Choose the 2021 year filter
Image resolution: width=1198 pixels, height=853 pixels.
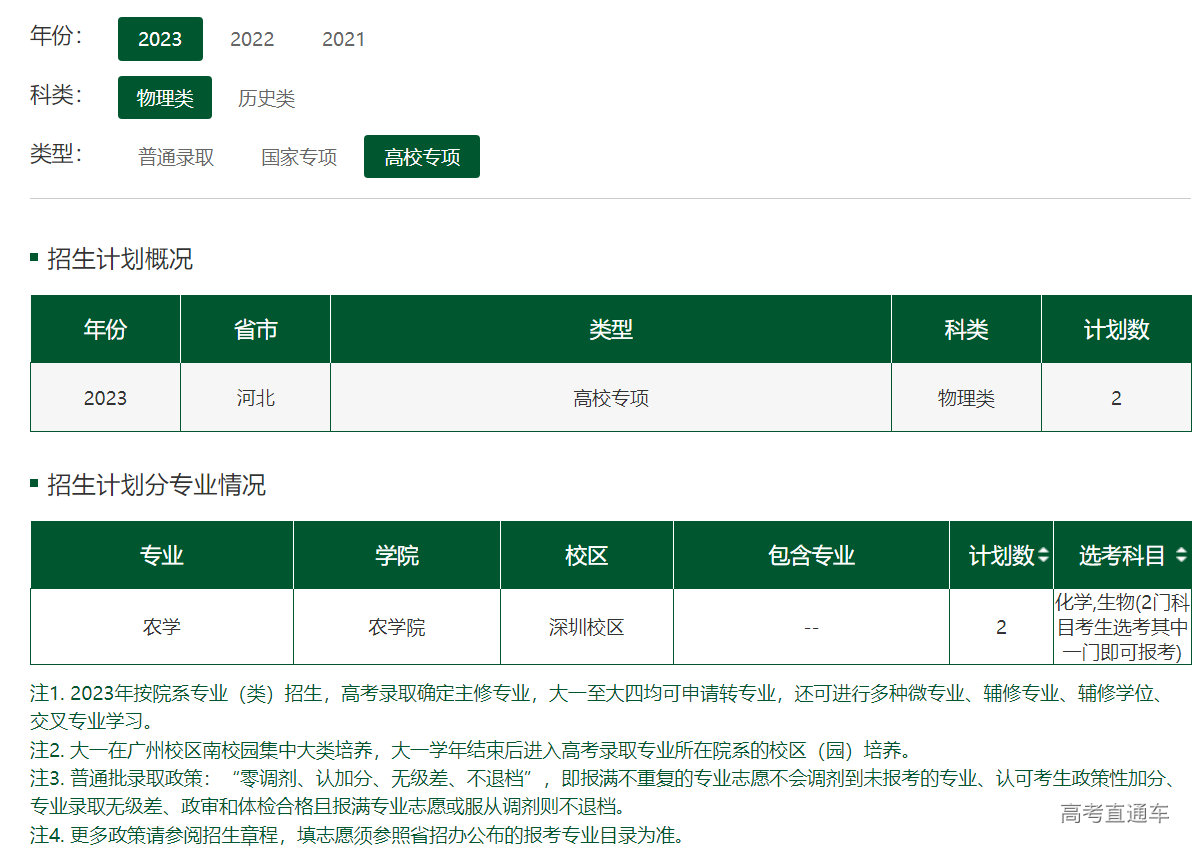point(343,39)
